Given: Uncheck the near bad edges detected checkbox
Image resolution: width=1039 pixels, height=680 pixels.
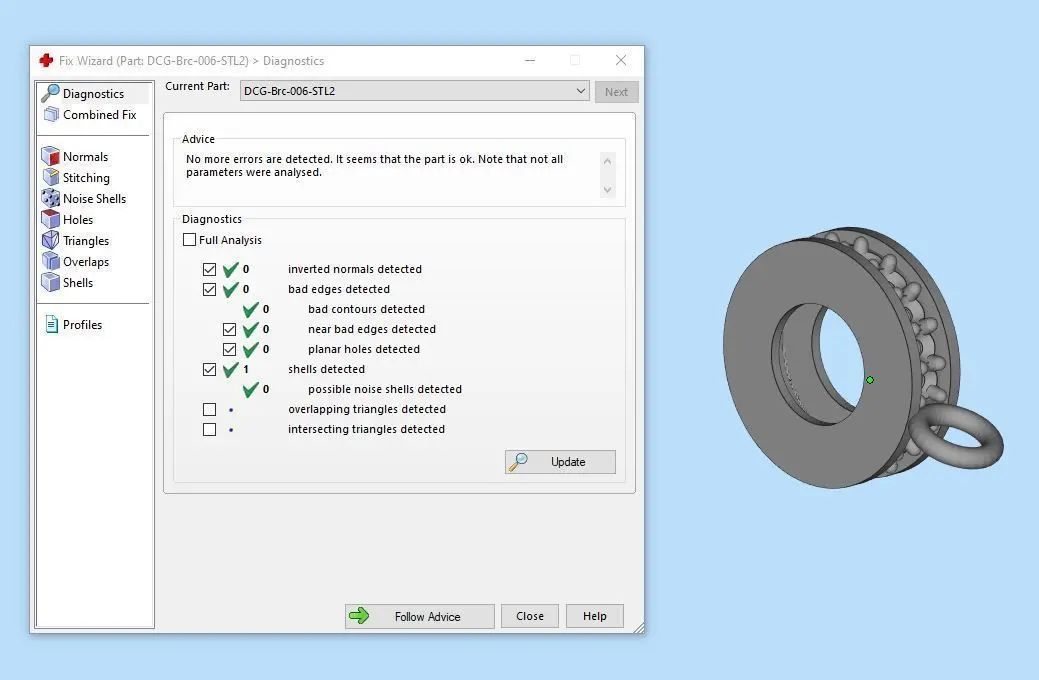Looking at the screenshot, I should (229, 329).
